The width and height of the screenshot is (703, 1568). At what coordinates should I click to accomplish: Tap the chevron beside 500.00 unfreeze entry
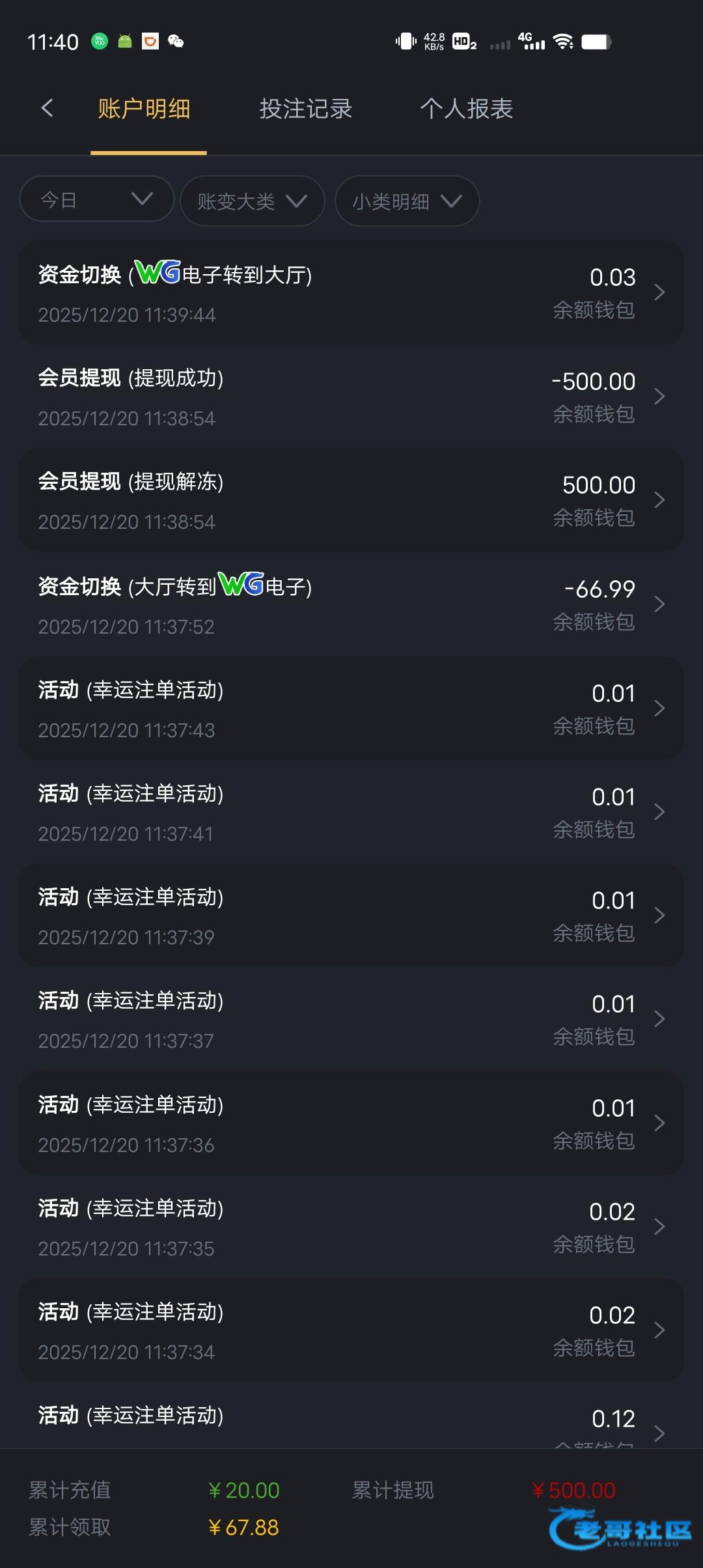(659, 500)
